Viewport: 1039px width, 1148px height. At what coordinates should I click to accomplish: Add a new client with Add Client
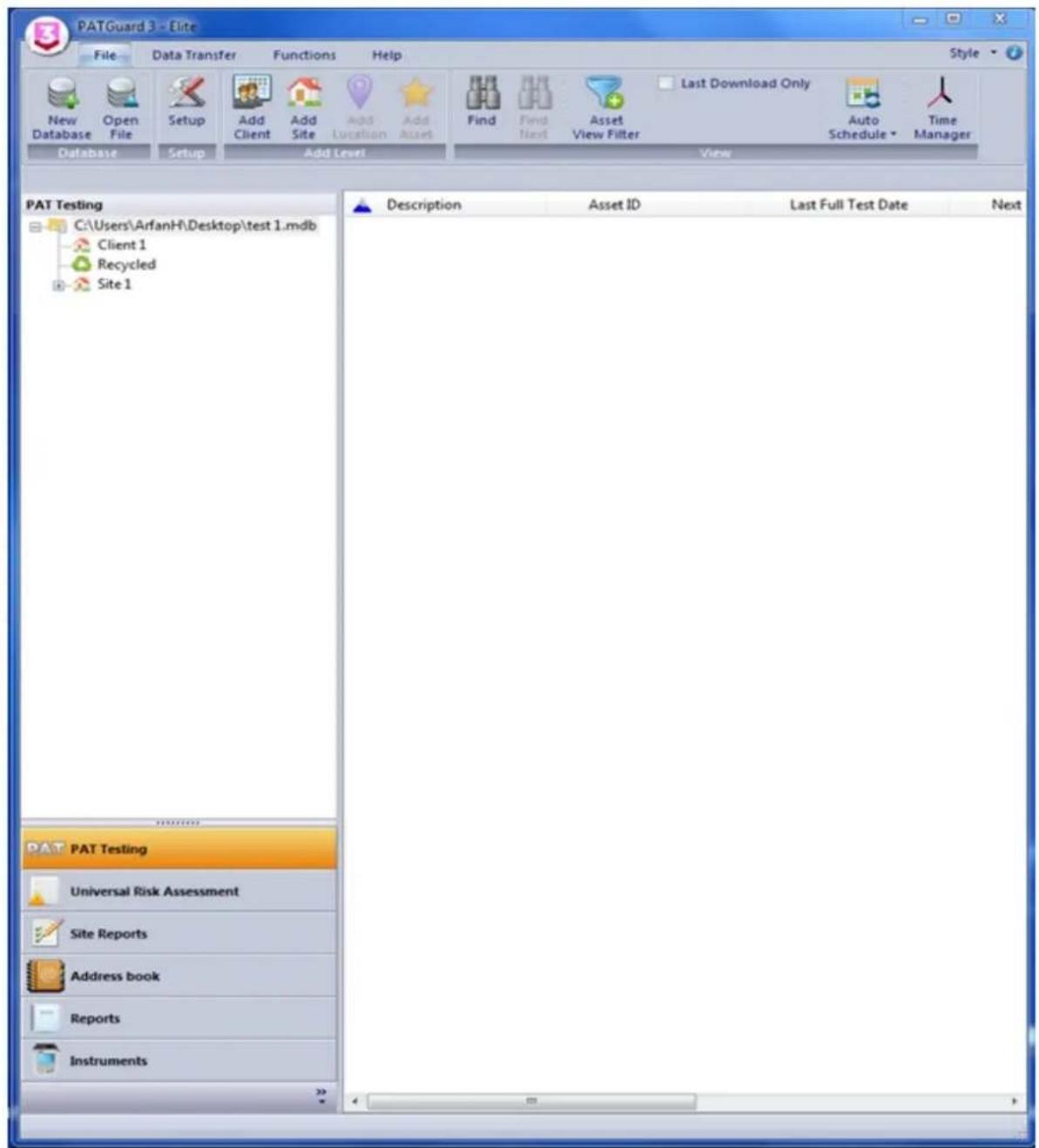pos(252,91)
